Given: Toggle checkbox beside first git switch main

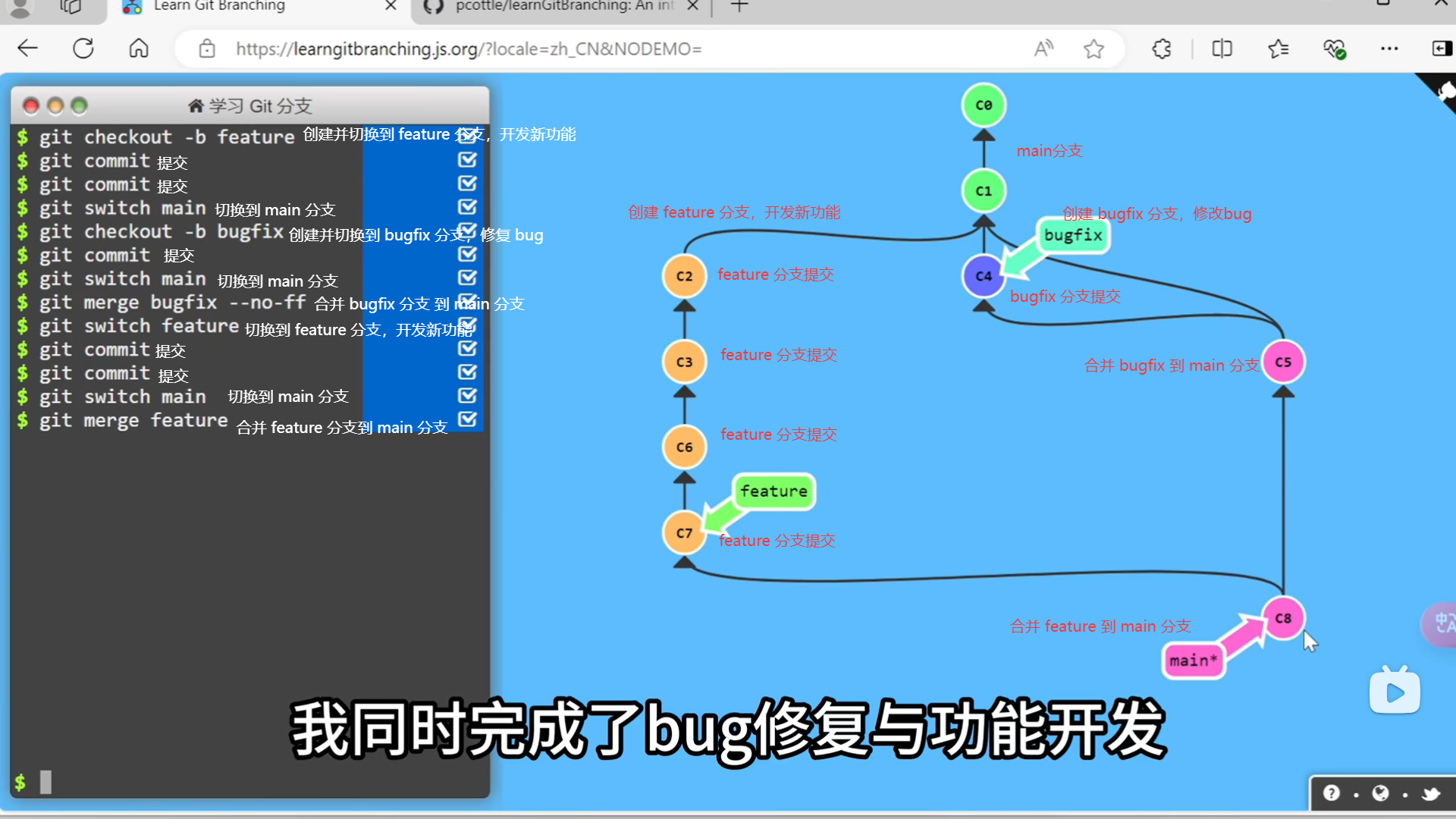Looking at the screenshot, I should point(467,207).
